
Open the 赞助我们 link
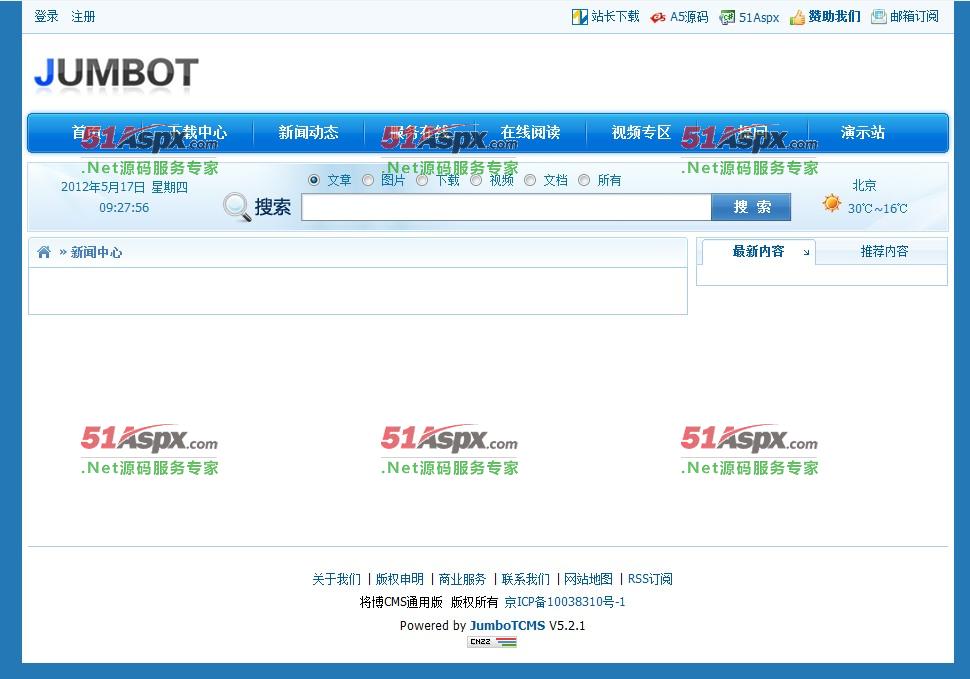click(835, 17)
